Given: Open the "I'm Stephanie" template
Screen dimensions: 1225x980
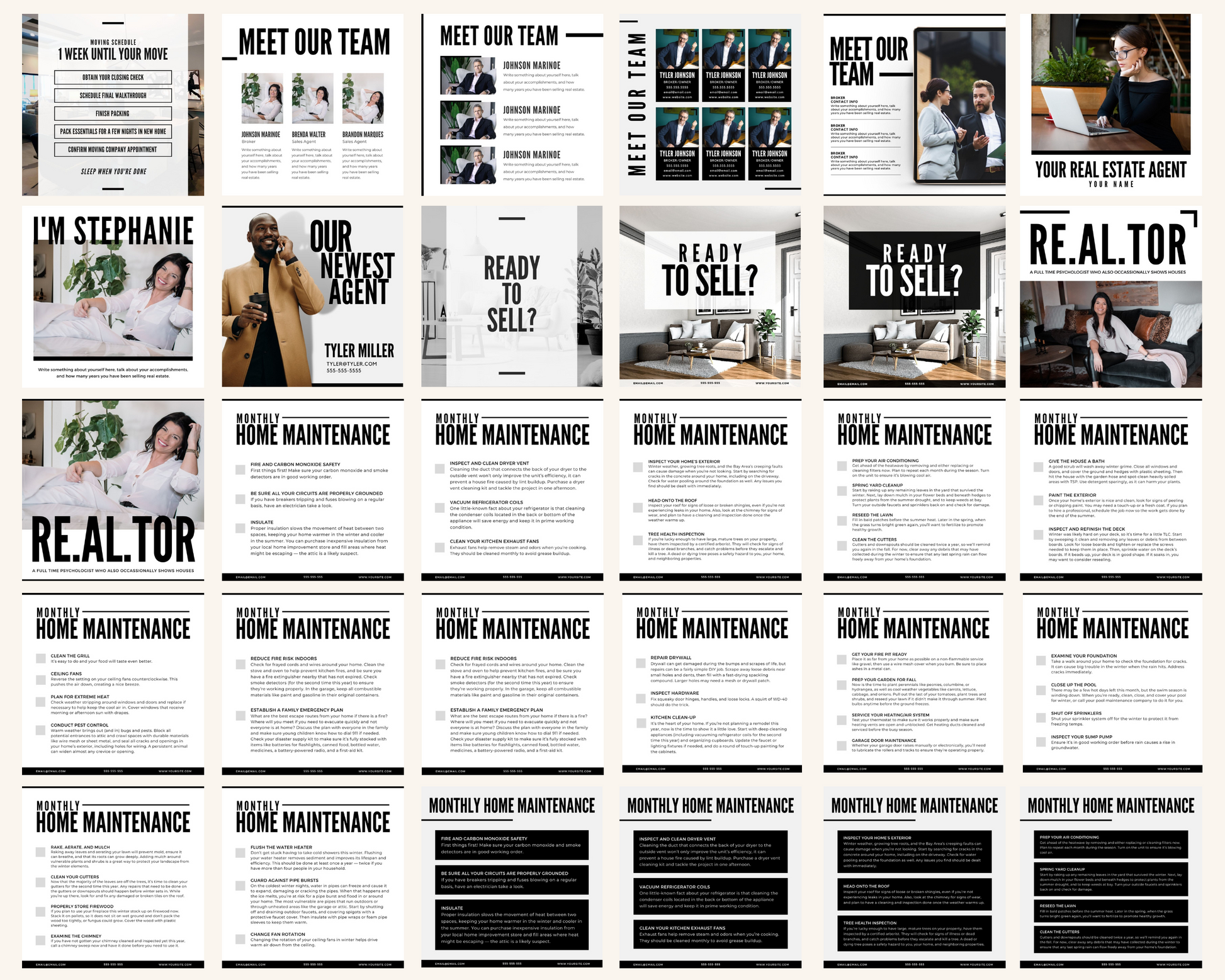Looking at the screenshot, I should (x=113, y=296).
